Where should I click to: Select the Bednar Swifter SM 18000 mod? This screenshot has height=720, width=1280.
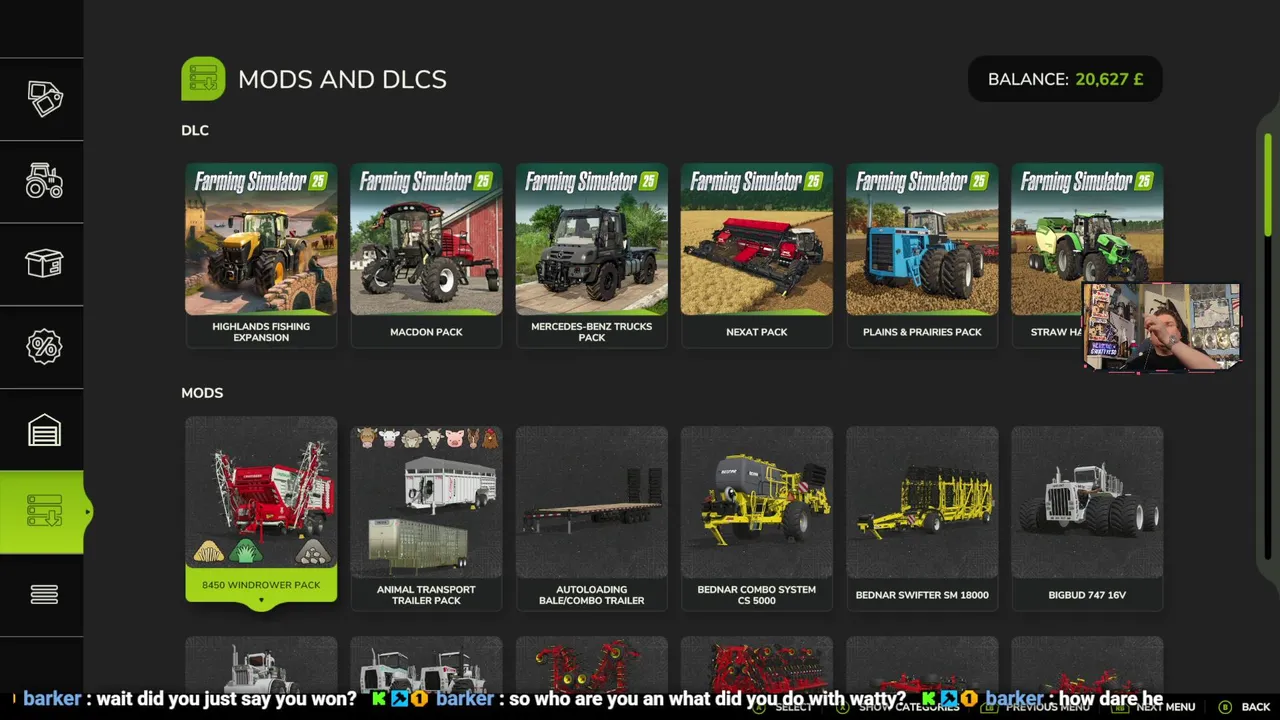(922, 518)
